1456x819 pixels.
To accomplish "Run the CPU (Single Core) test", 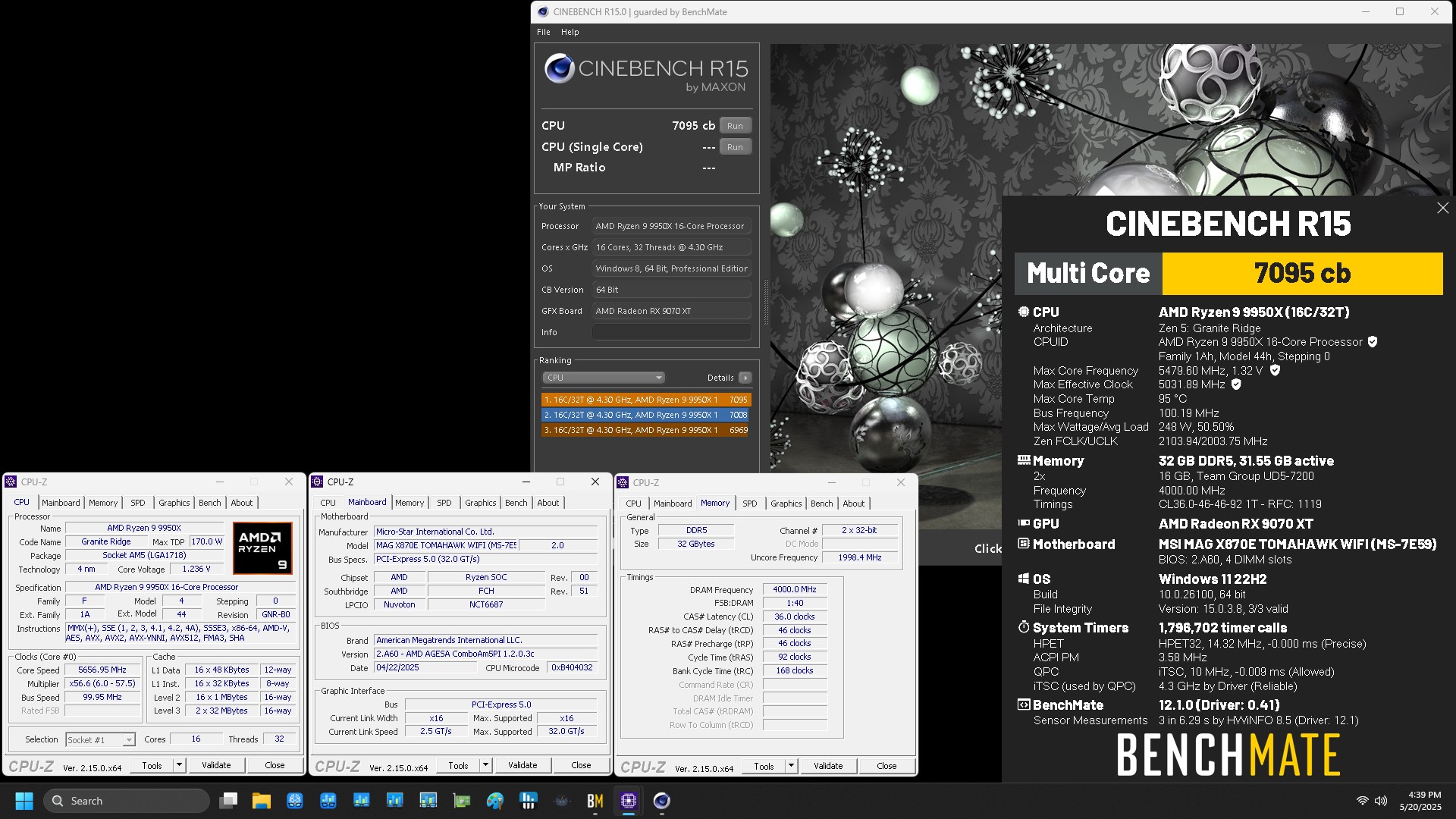I will click(735, 147).
